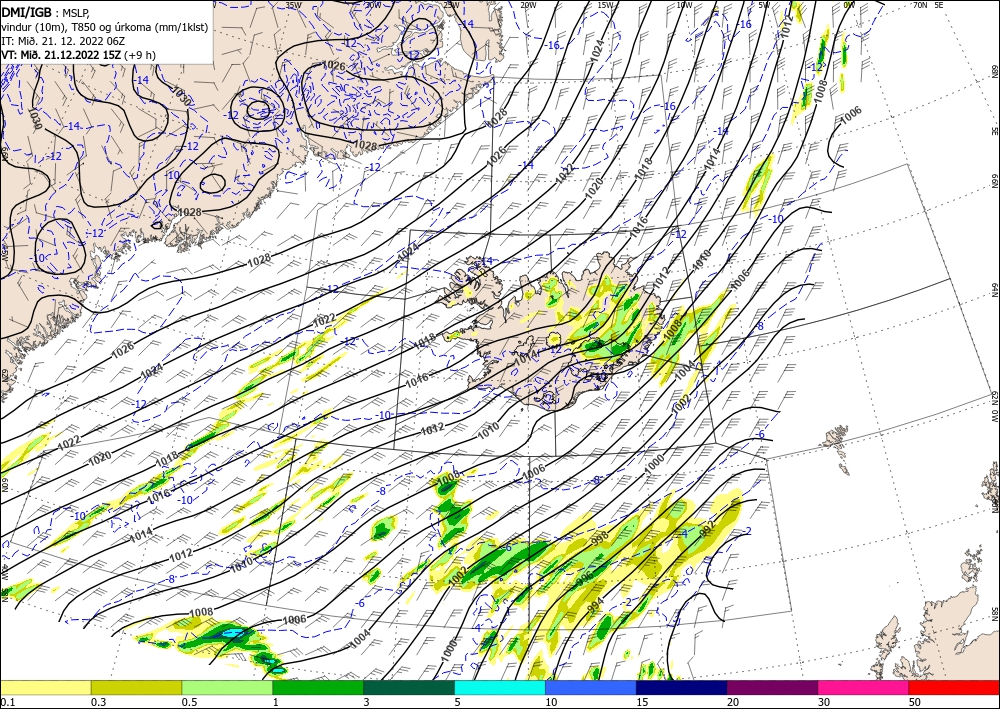Click the "64N" latitude label on right edge
The image size is (1000, 709).
point(994,290)
